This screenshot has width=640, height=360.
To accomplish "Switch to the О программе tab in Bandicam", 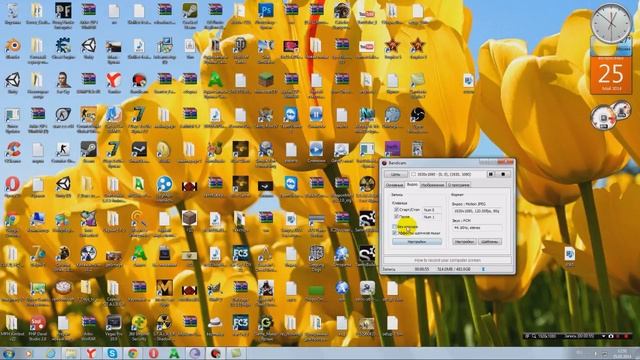I will [x=459, y=185].
